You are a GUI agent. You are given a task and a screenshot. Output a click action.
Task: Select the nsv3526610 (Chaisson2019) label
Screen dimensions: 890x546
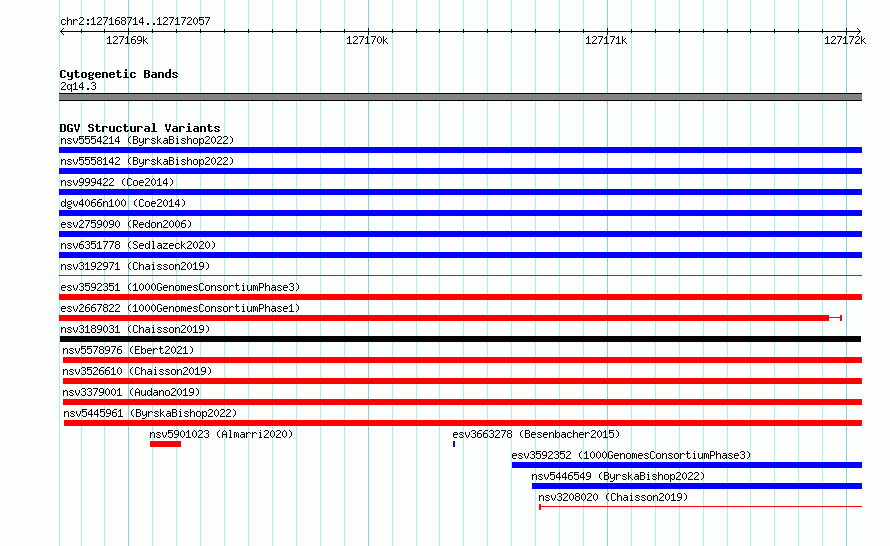(x=137, y=371)
